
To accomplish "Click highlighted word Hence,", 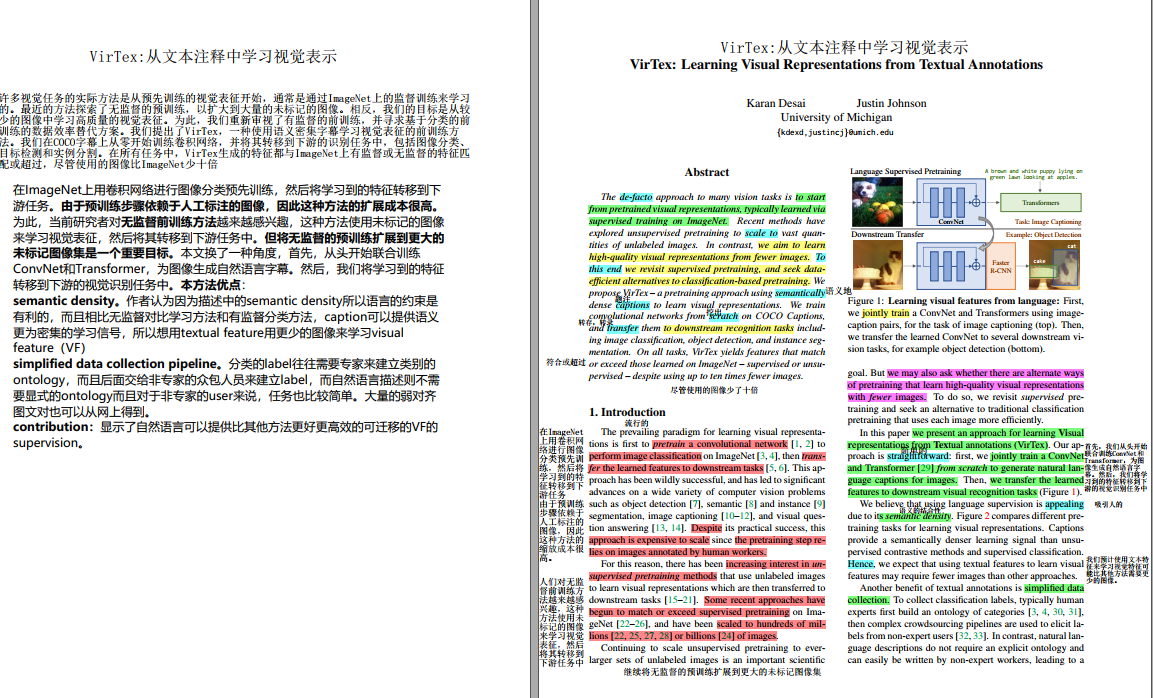I will click(860, 563).
